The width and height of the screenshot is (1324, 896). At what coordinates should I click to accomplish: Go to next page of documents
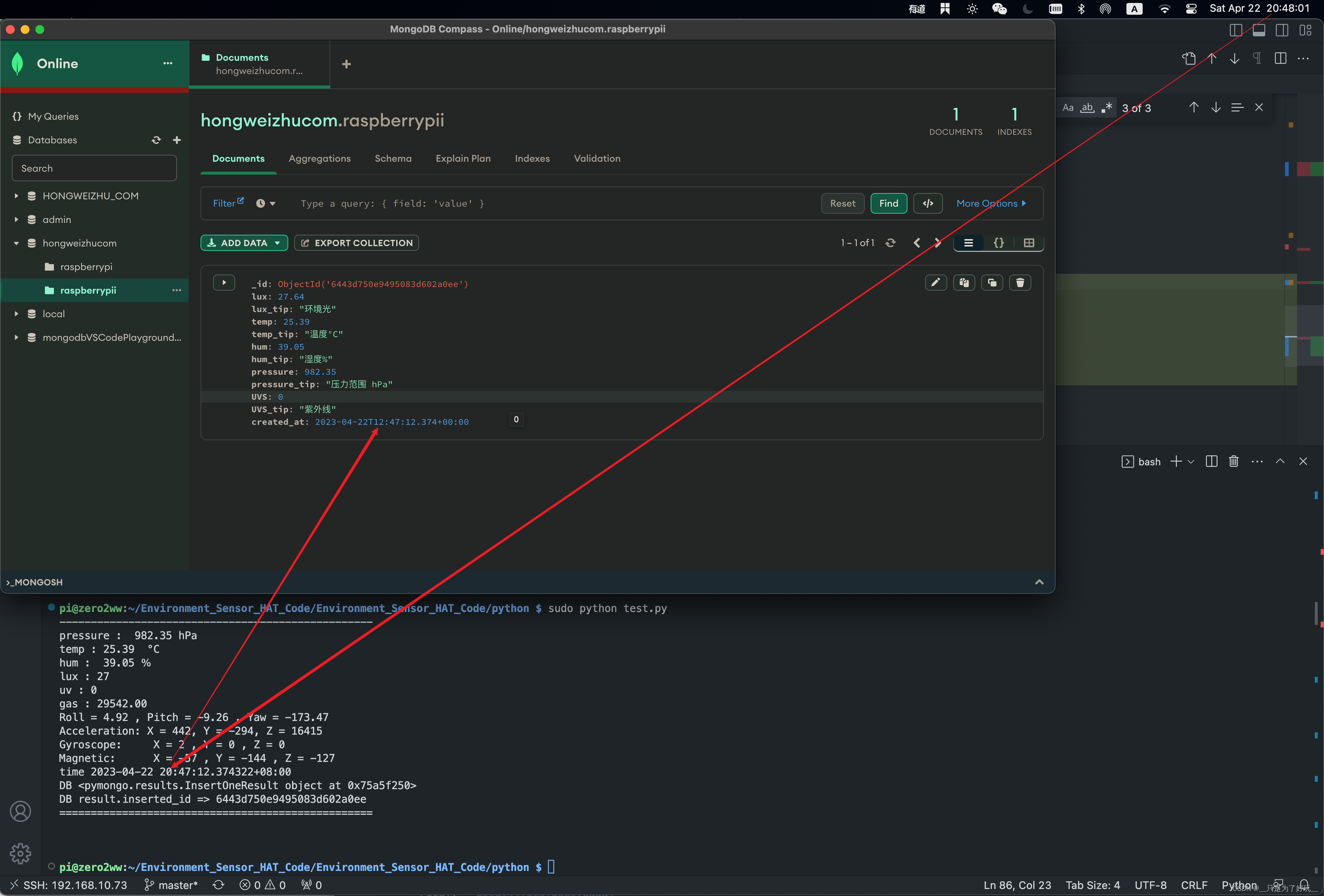[x=938, y=243]
